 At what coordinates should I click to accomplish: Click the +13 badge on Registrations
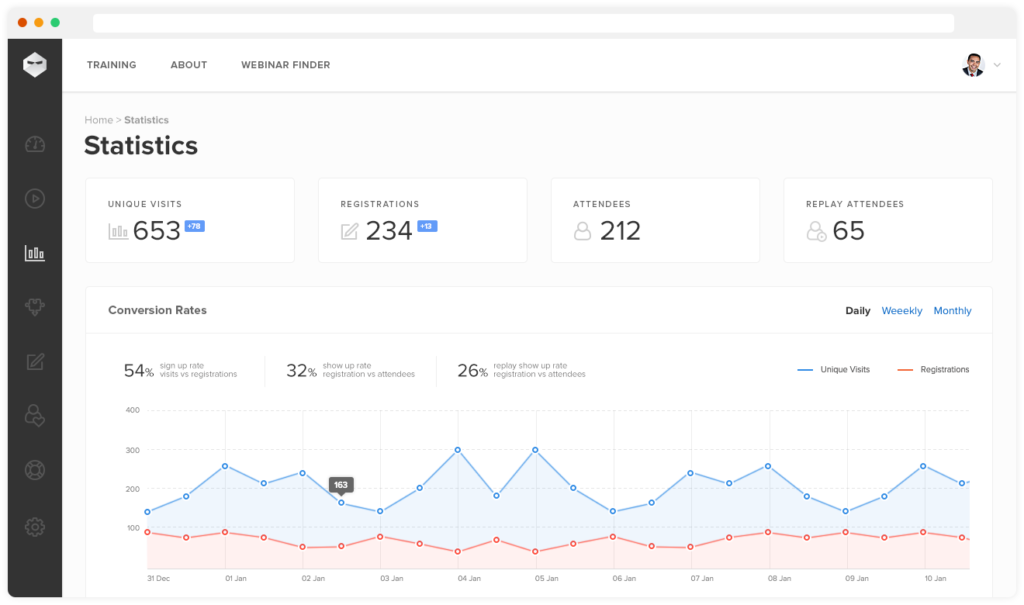[x=427, y=226]
